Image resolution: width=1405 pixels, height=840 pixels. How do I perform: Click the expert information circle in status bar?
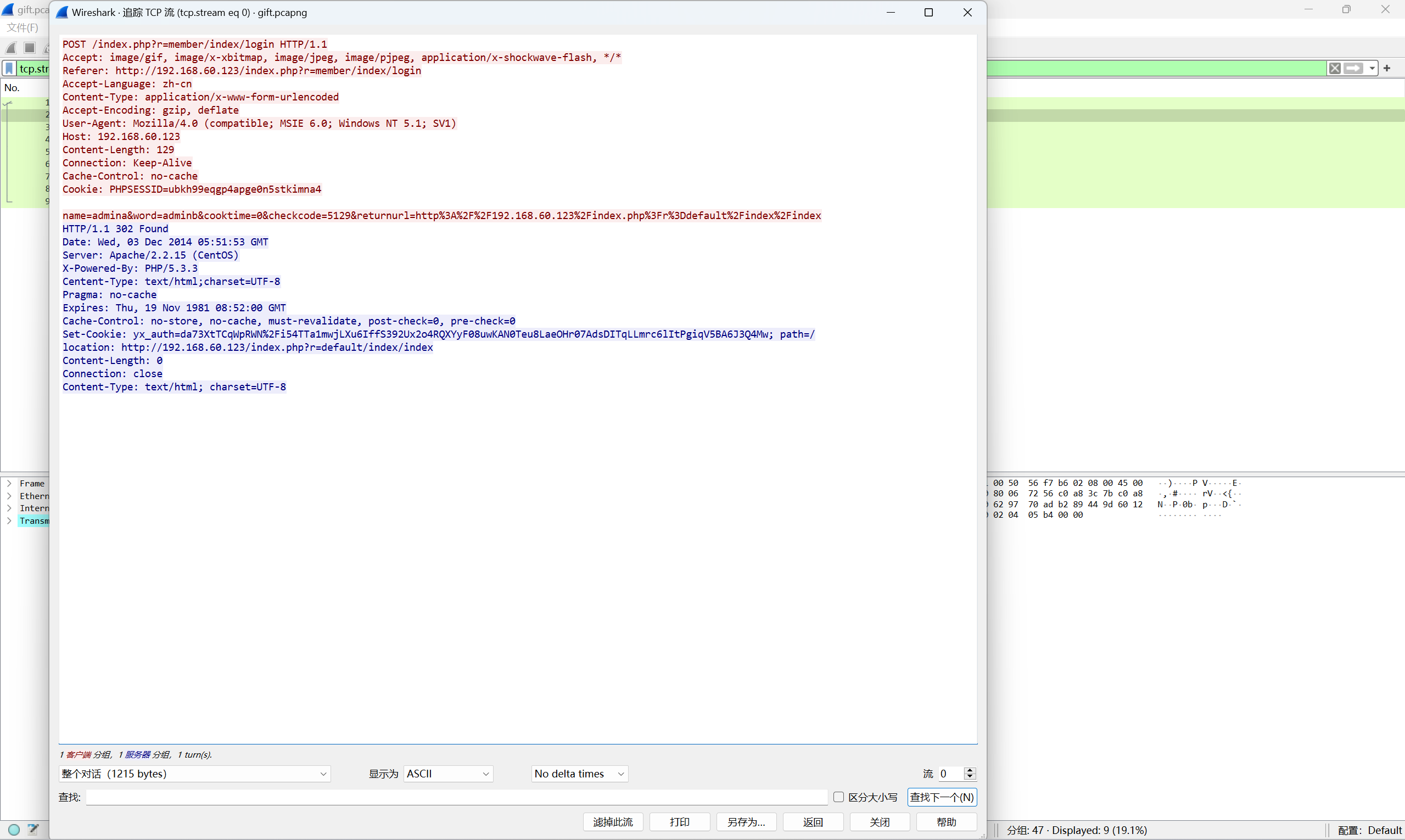tap(14, 830)
